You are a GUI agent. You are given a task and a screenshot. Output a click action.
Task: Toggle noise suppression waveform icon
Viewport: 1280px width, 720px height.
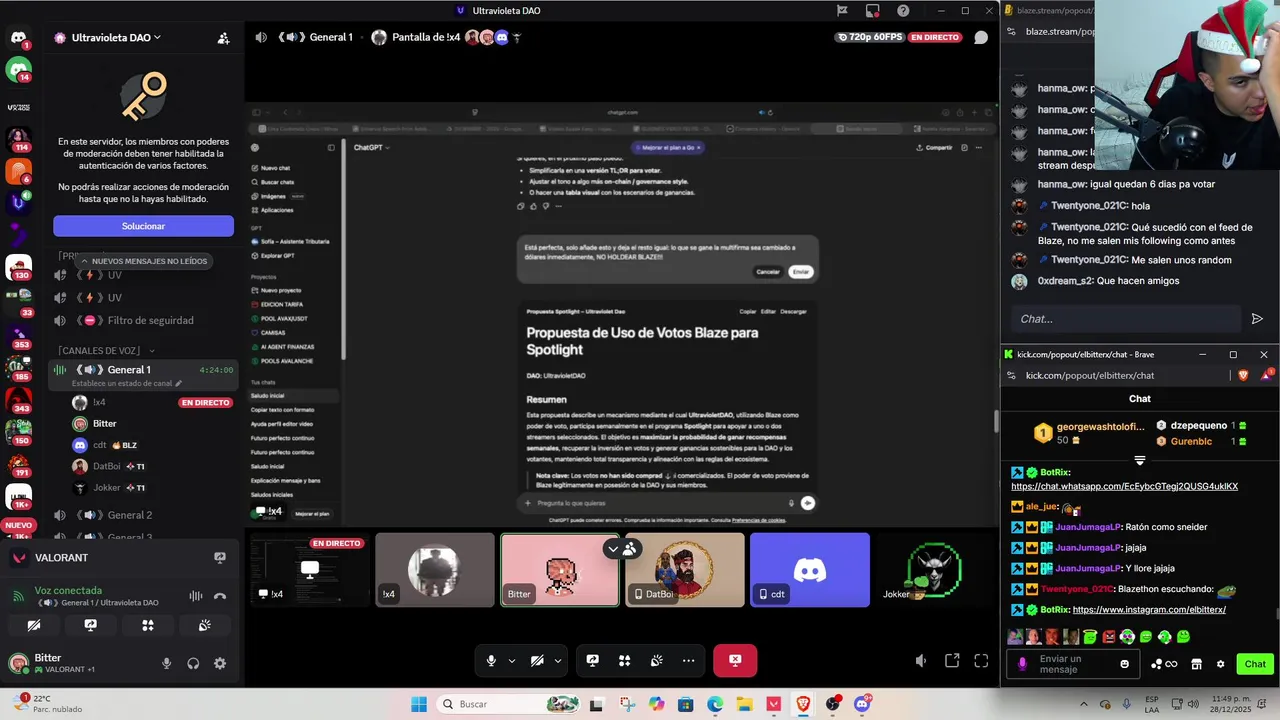pyautogui.click(x=196, y=596)
